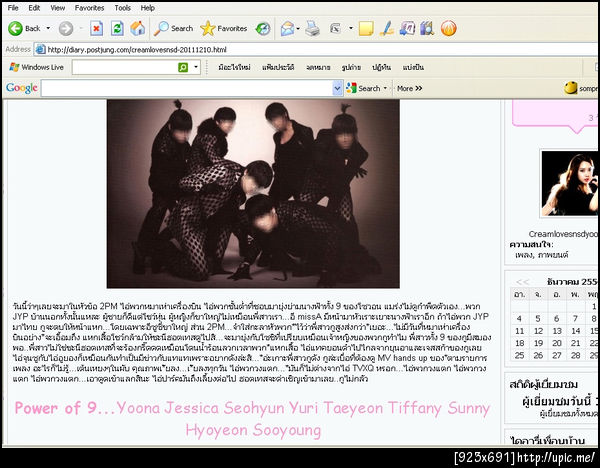Open the Edit menu

pyautogui.click(x=34, y=8)
